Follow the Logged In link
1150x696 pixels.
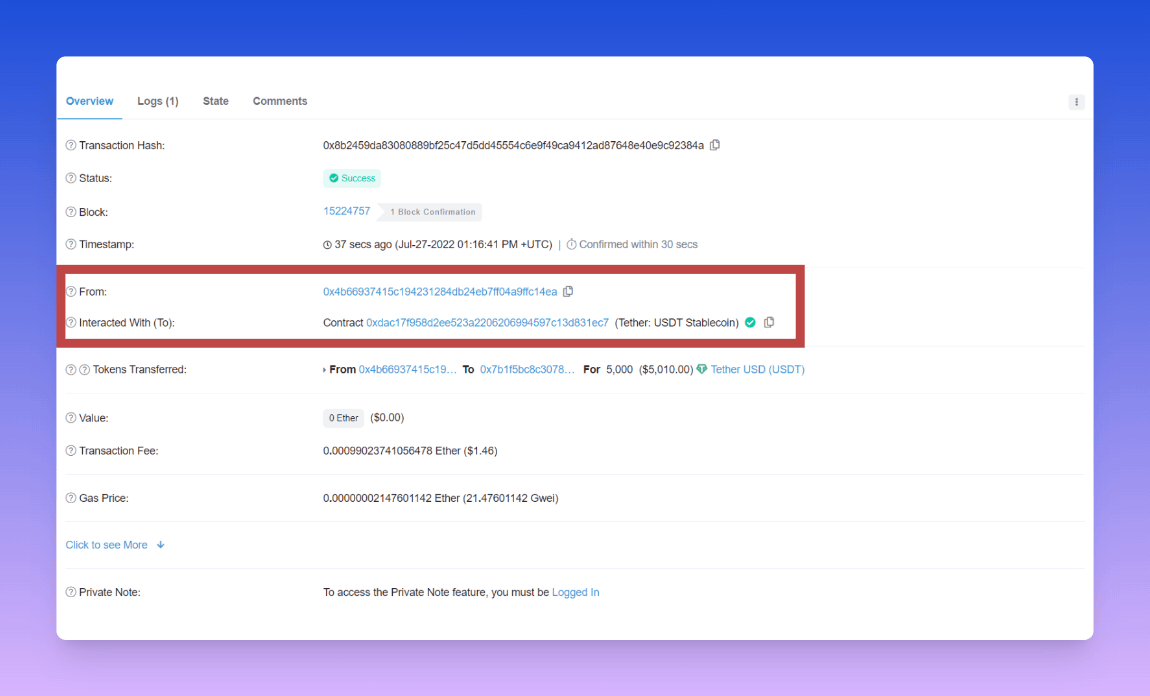(575, 592)
